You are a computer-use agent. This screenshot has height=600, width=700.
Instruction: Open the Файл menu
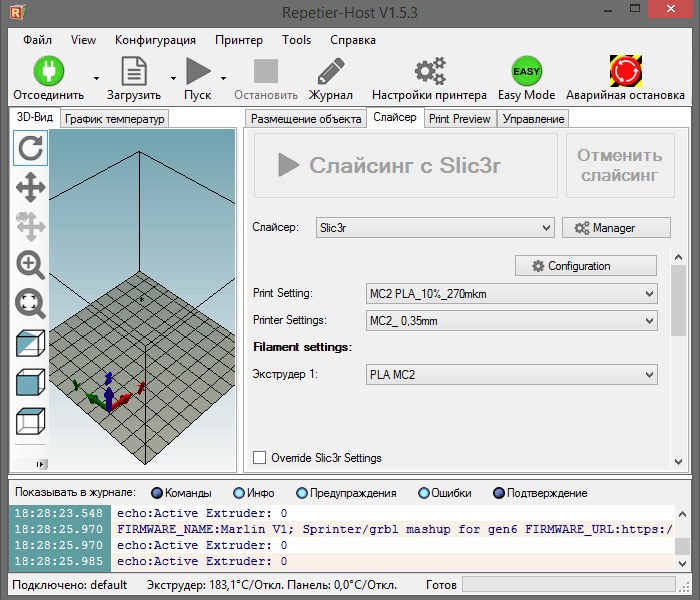click(x=38, y=40)
